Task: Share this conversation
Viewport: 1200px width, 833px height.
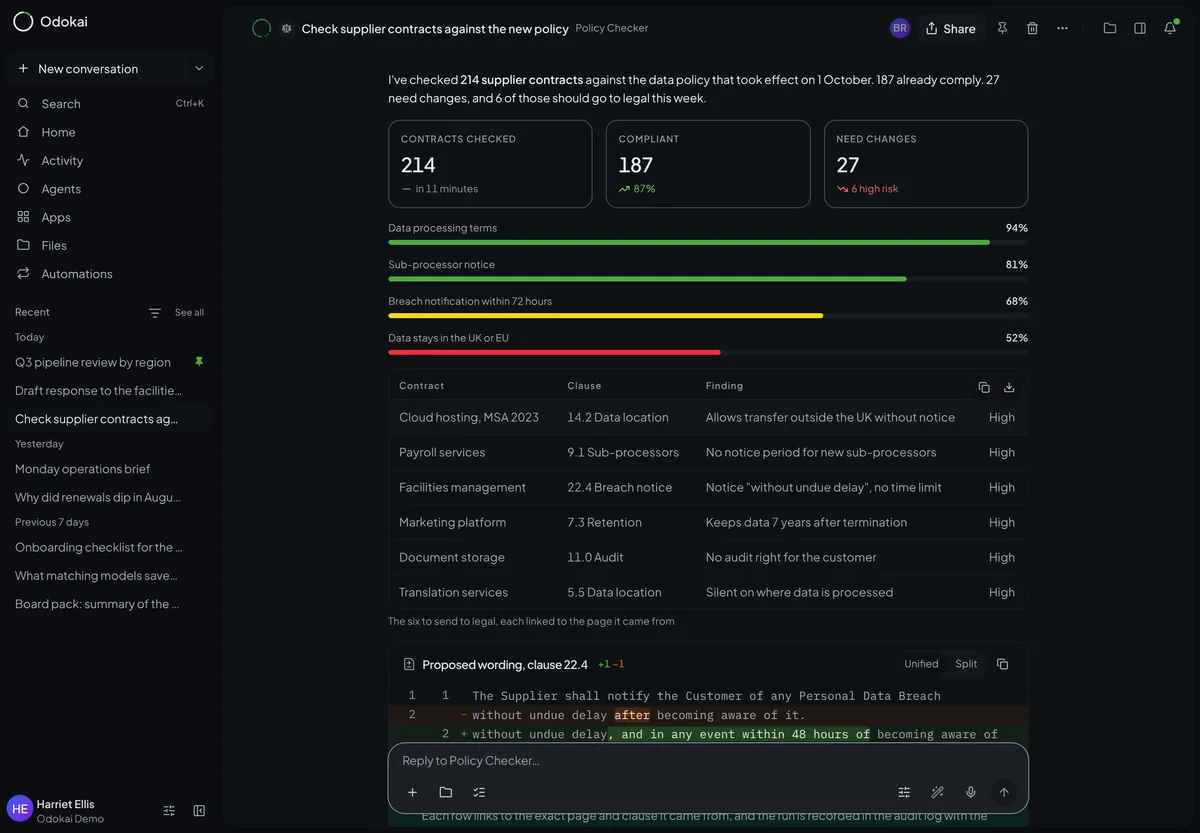Action: tap(950, 29)
